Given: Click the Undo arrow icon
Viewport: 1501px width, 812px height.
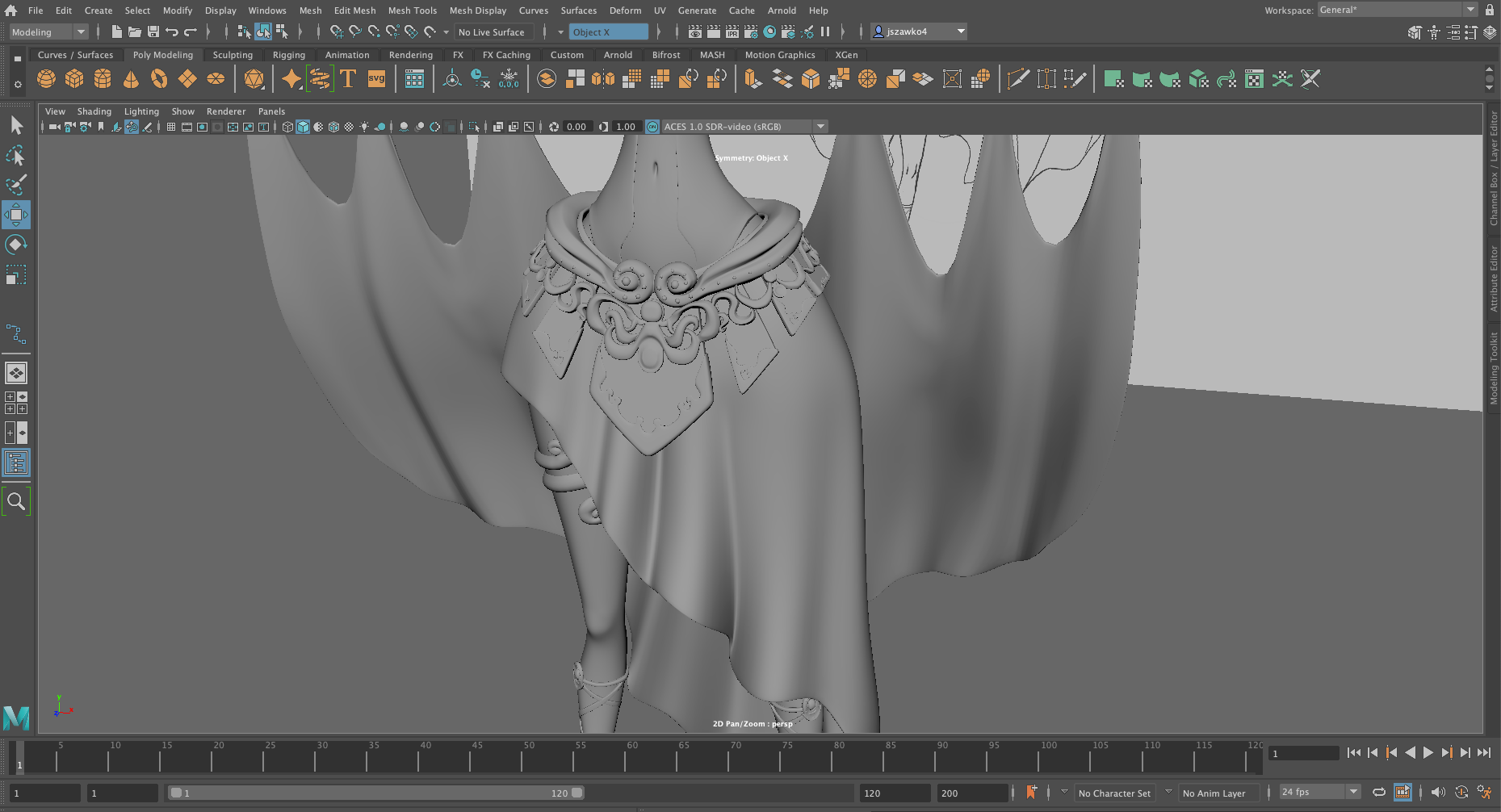Looking at the screenshot, I should coord(172,32).
